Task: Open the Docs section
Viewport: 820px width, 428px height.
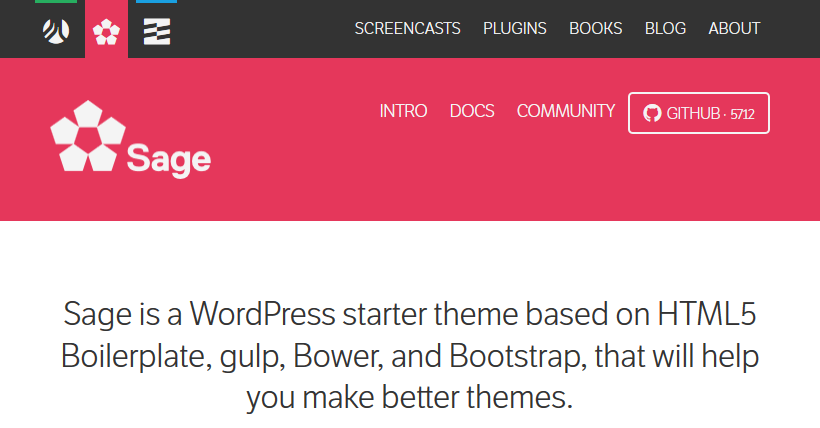Action: click(472, 111)
